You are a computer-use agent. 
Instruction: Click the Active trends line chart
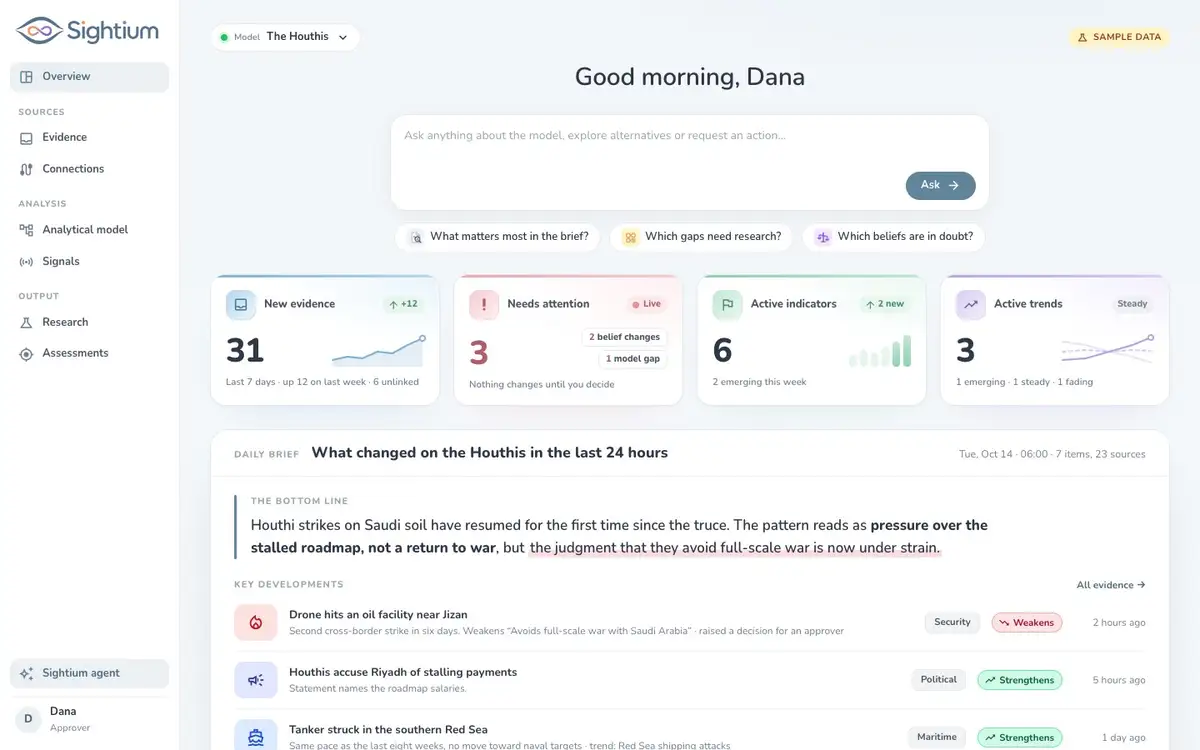1108,351
